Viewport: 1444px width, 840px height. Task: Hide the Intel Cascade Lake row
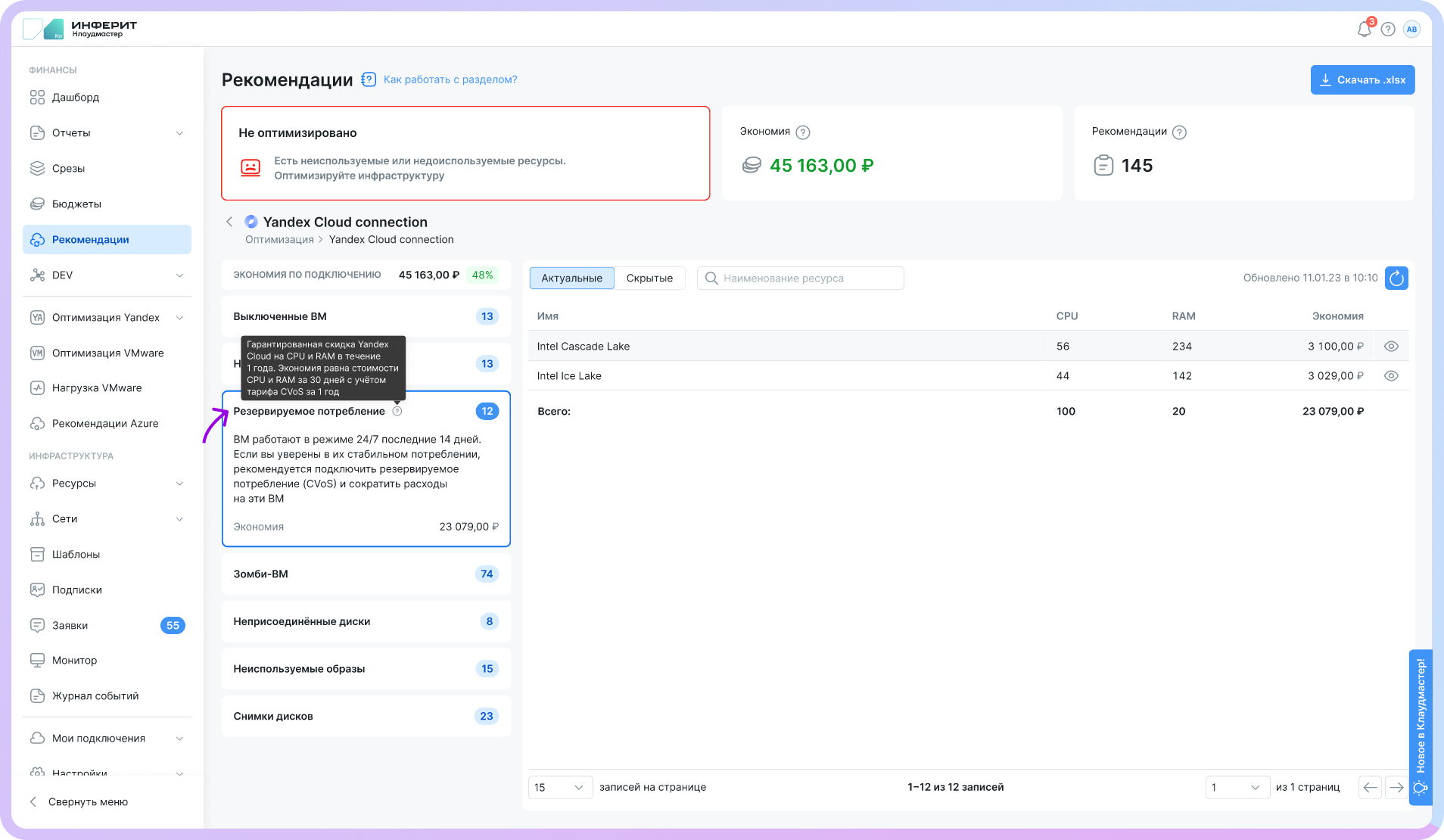point(1391,347)
